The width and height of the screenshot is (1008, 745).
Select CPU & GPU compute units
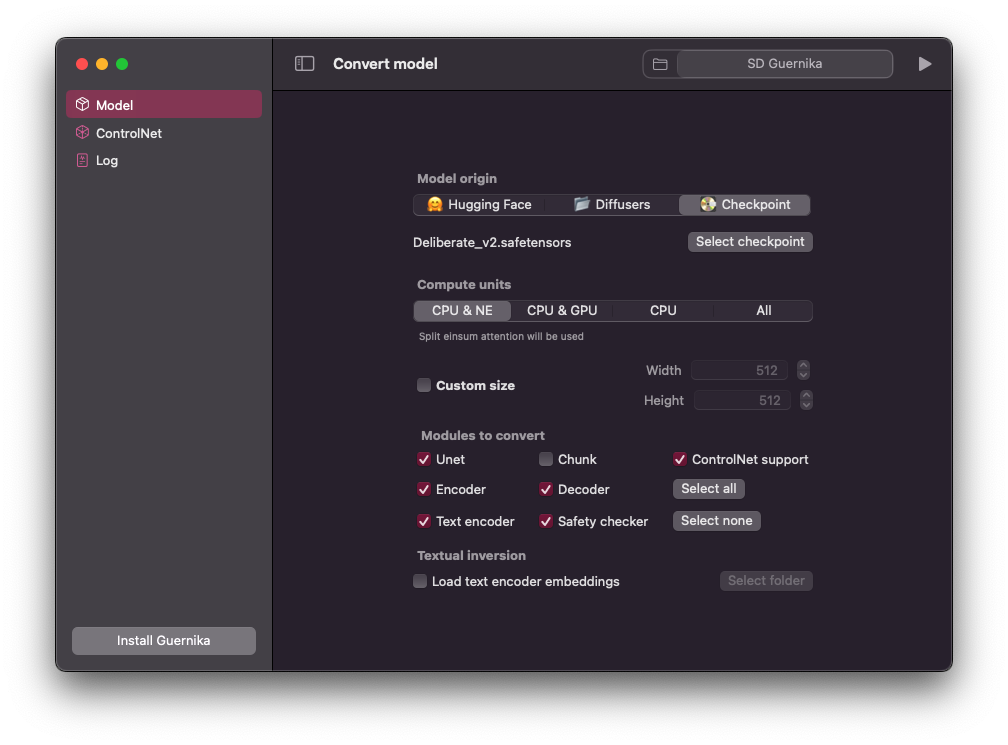(562, 310)
